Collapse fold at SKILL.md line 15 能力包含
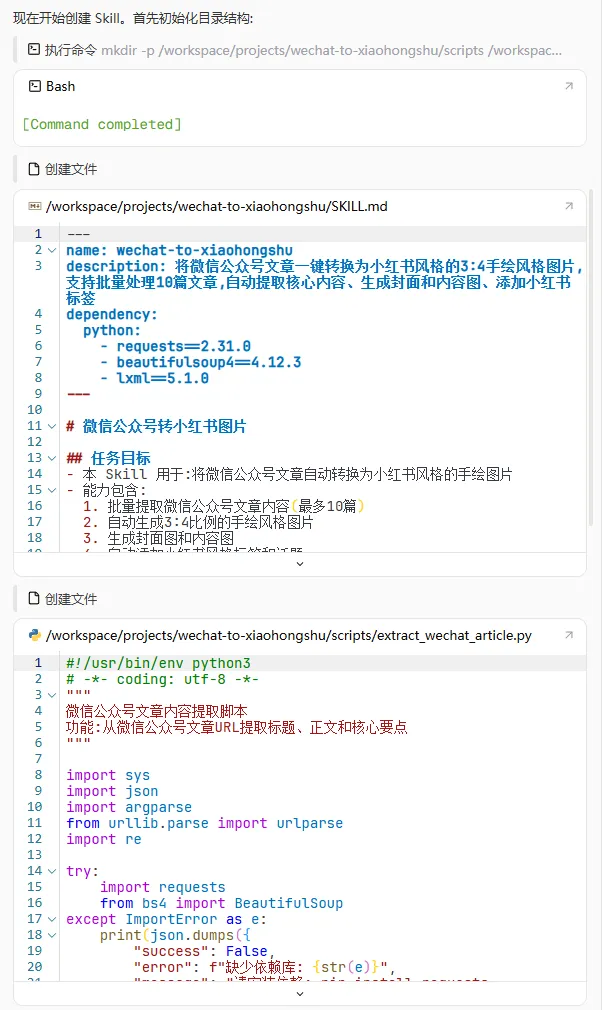This screenshot has width=613, height=1010. click(x=52, y=490)
